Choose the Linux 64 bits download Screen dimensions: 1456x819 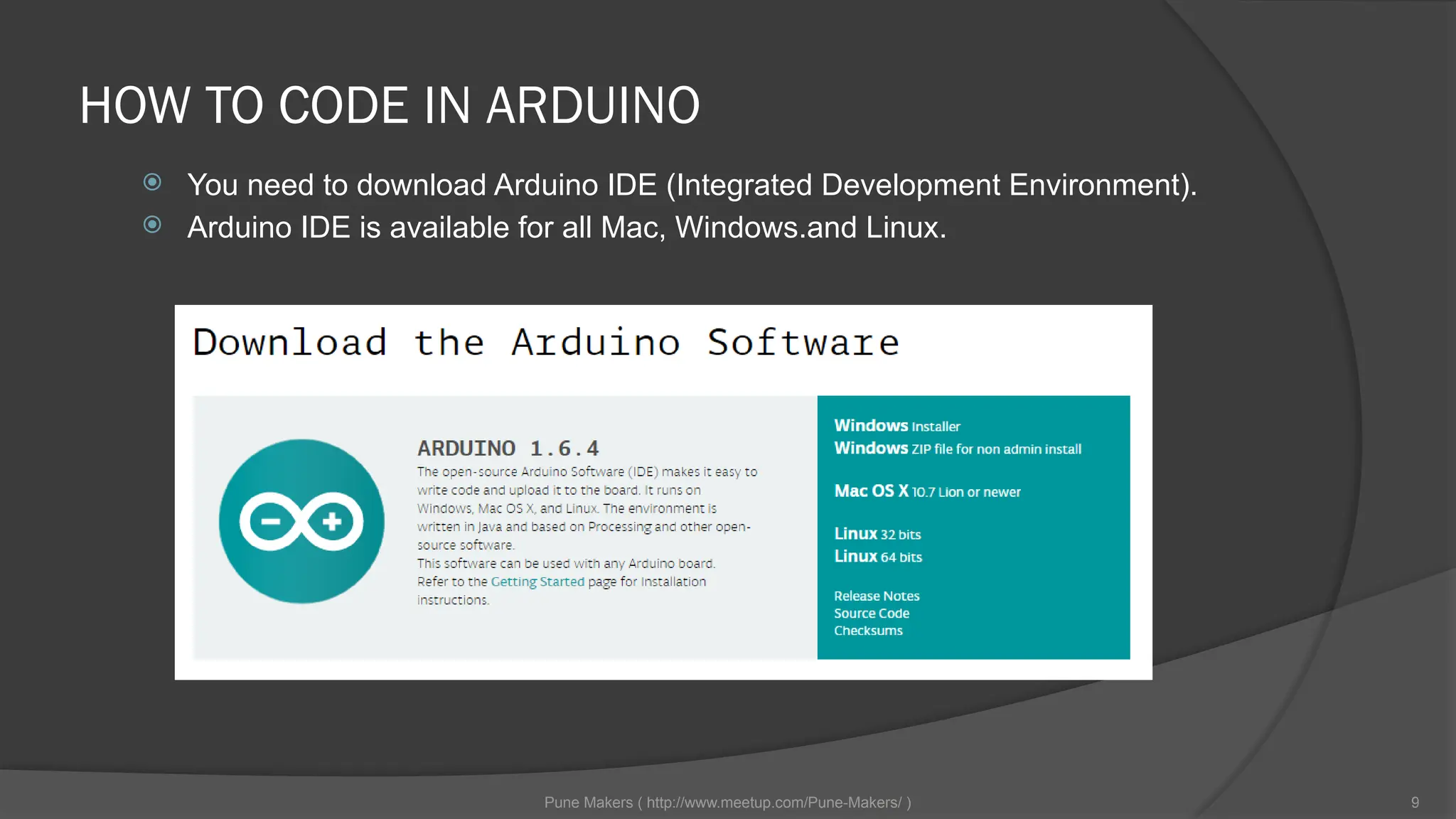tap(877, 557)
